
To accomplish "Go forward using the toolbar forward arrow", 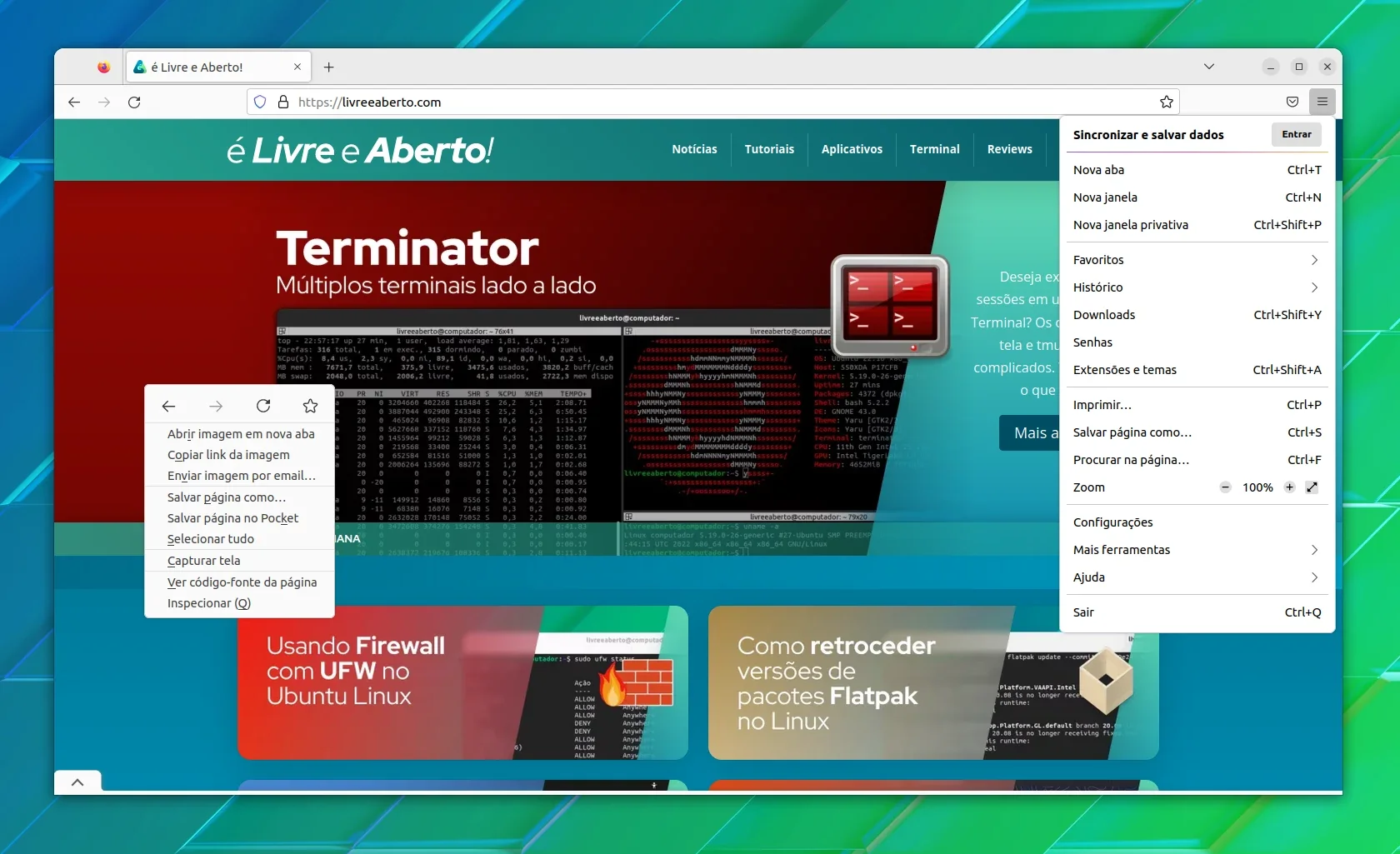I will pyautogui.click(x=104, y=102).
